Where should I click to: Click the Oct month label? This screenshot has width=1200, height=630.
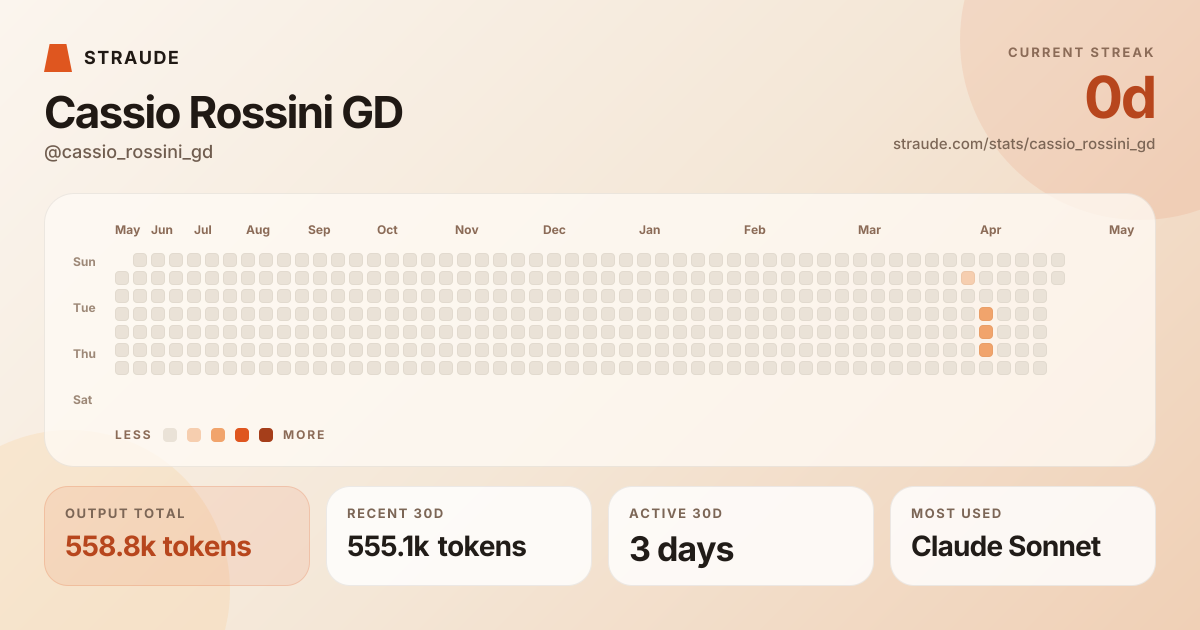[x=387, y=230]
